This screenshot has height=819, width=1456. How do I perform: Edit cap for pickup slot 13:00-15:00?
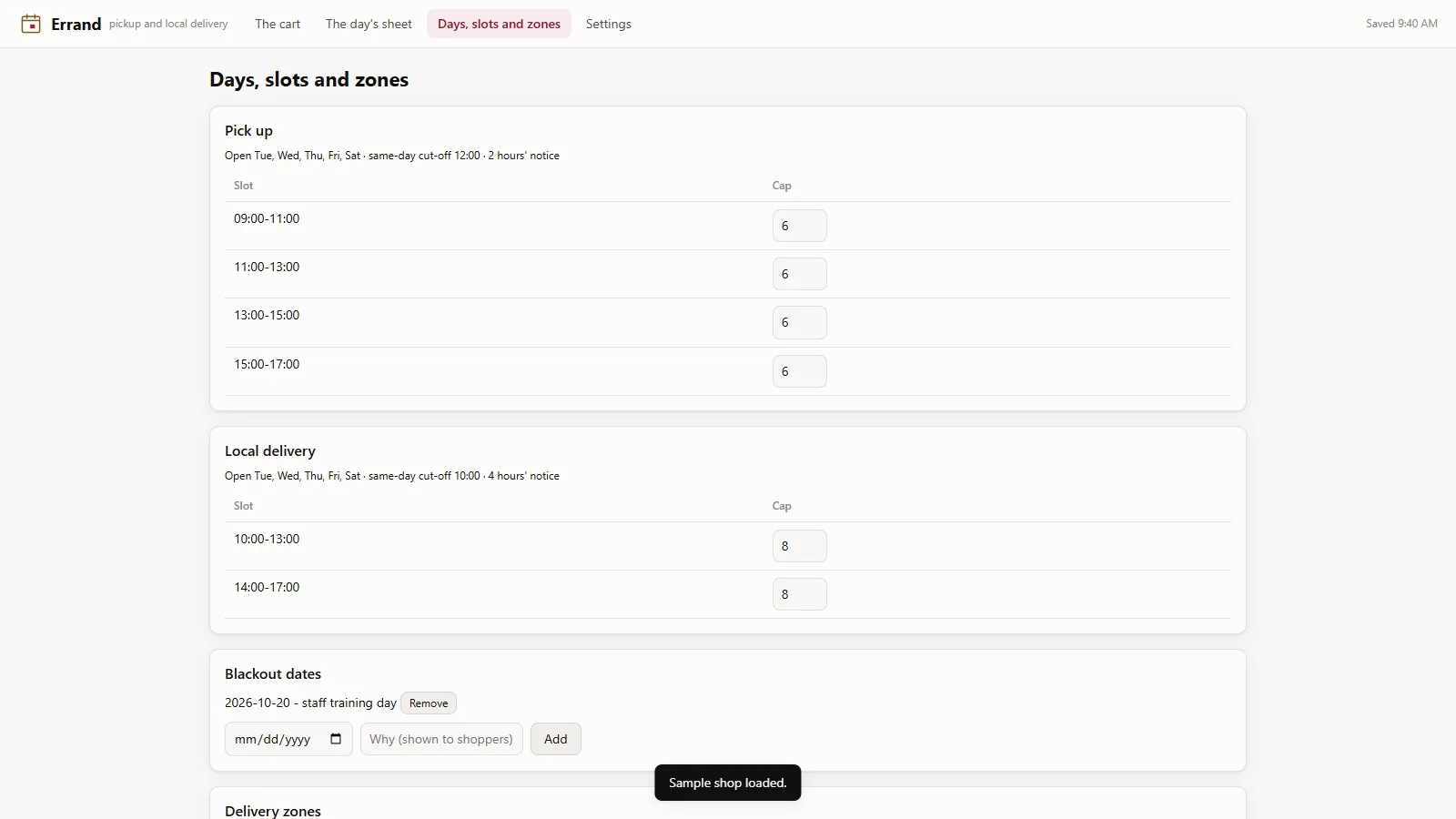pos(800,322)
